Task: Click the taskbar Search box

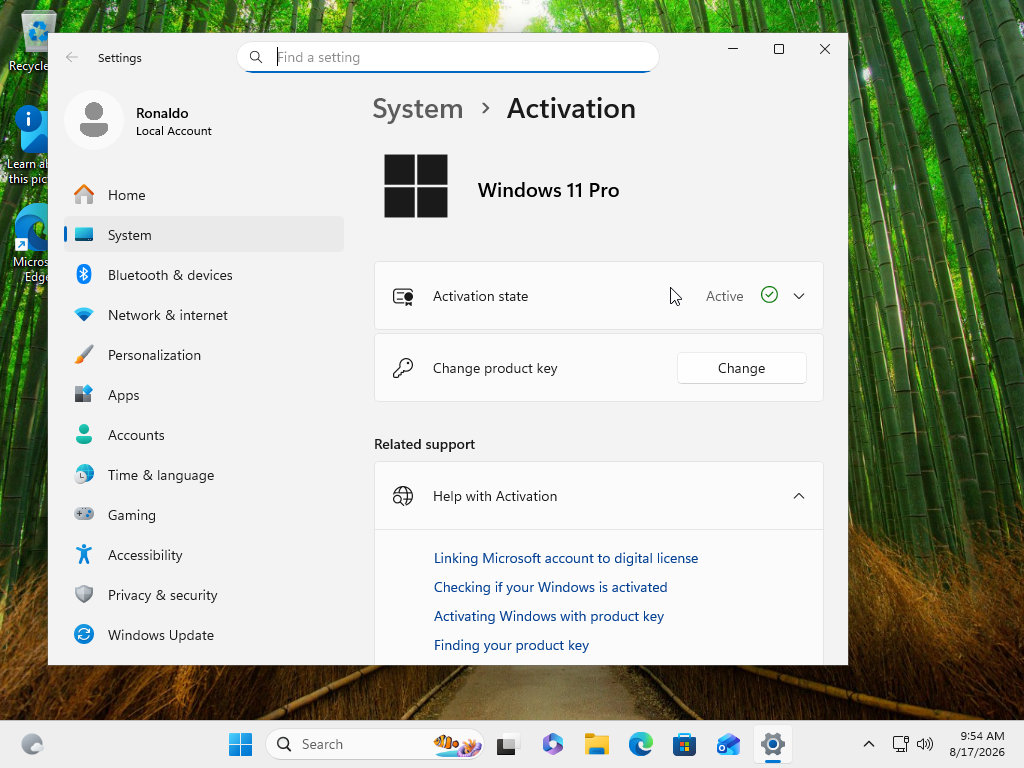Action: [375, 744]
